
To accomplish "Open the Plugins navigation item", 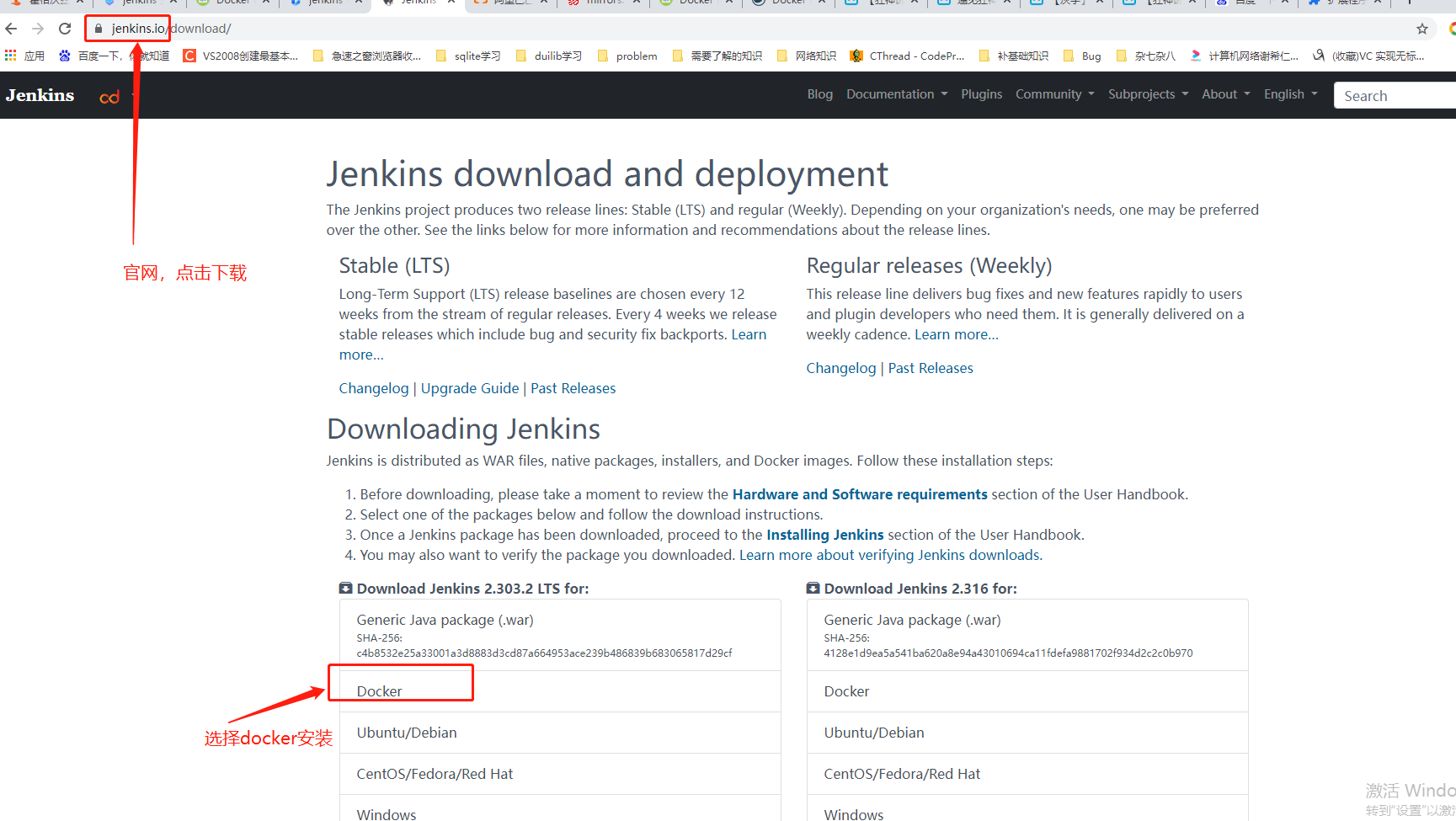I will coord(982,94).
